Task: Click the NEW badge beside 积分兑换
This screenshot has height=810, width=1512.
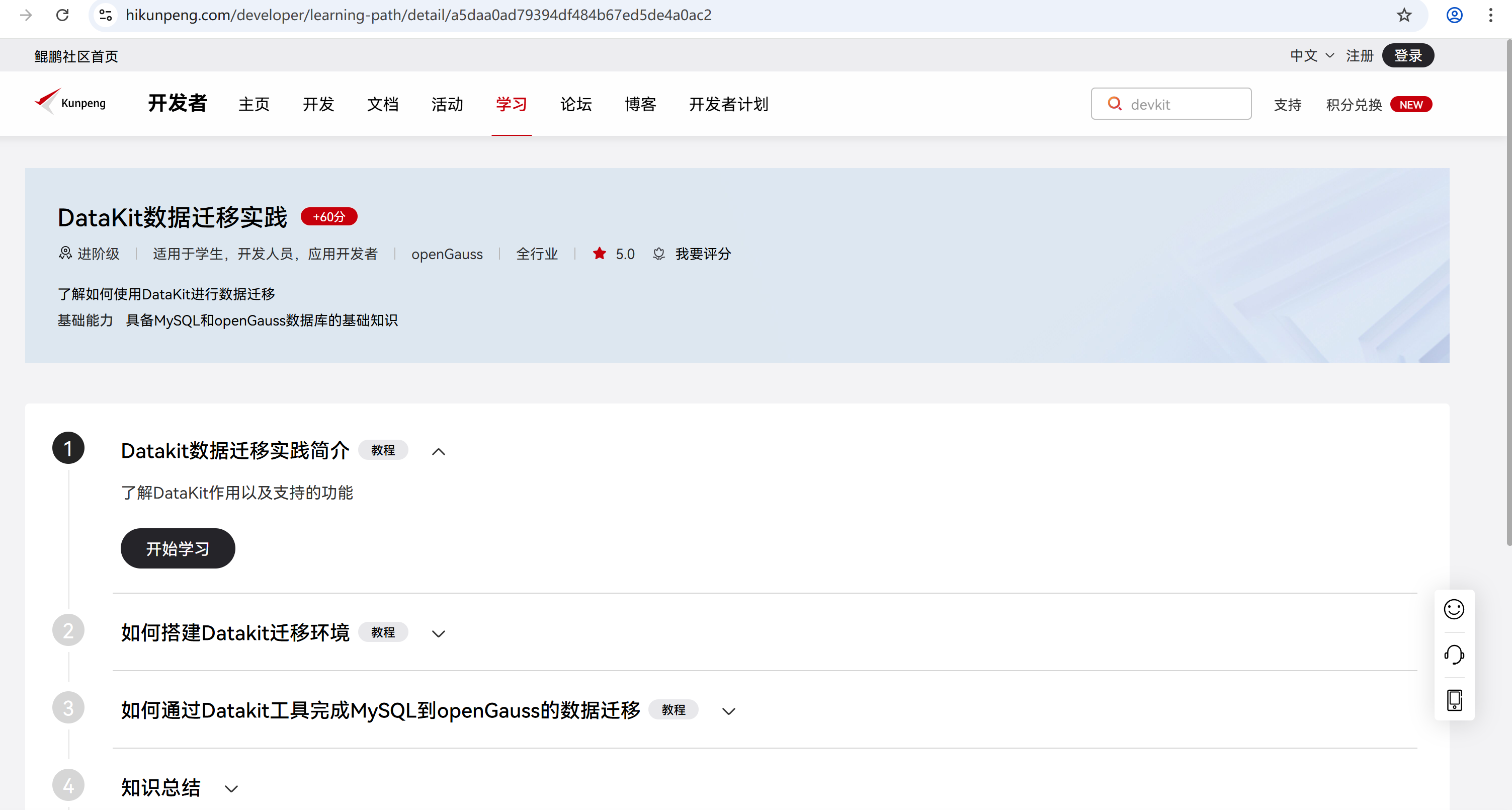Action: click(x=1411, y=105)
